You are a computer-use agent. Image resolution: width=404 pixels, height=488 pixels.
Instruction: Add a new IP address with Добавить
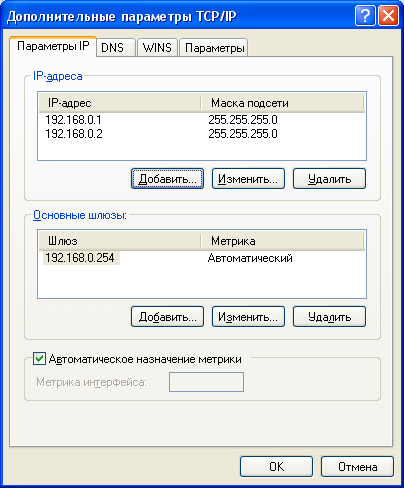point(167,179)
